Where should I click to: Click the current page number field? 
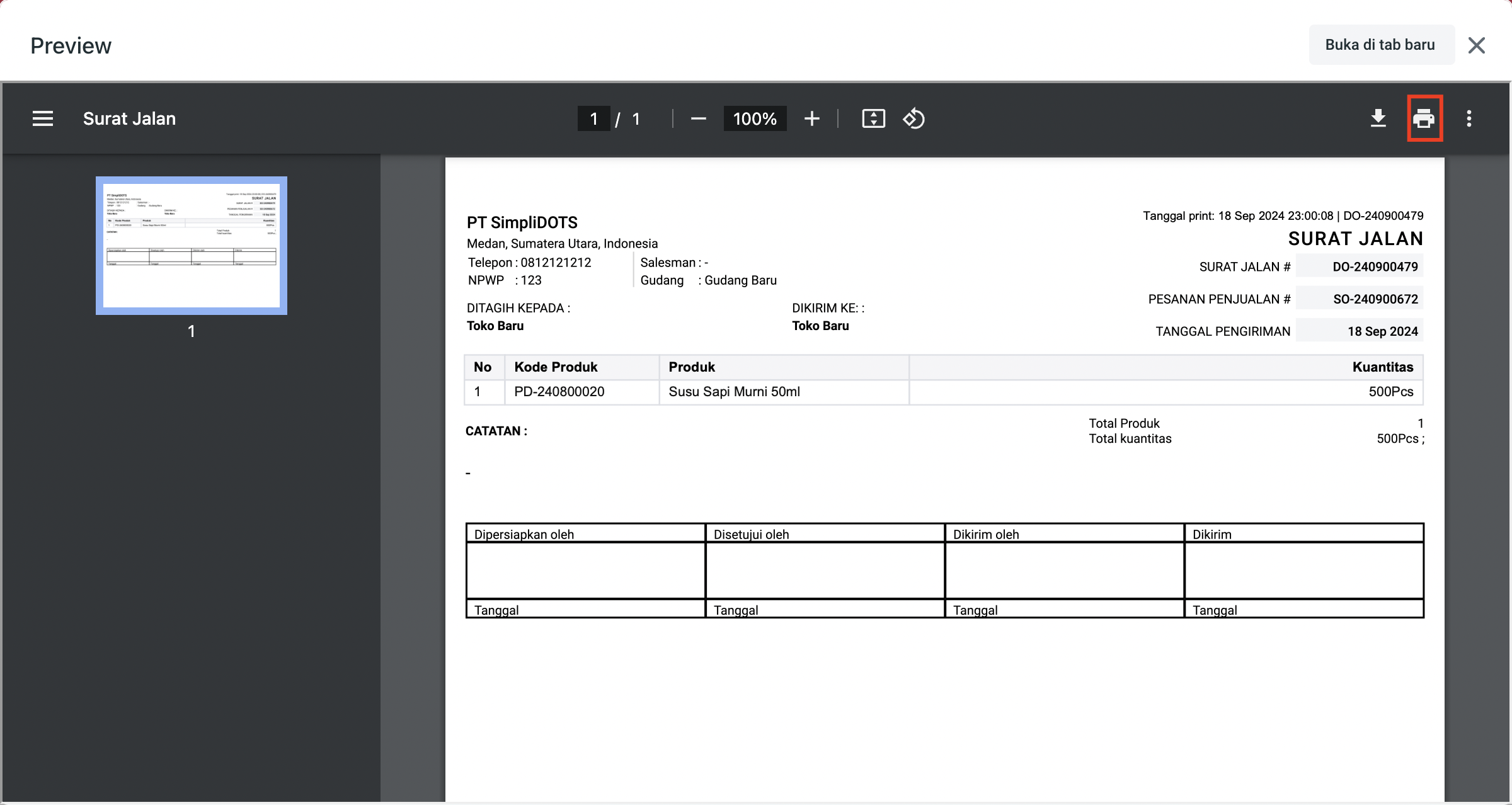click(x=593, y=118)
